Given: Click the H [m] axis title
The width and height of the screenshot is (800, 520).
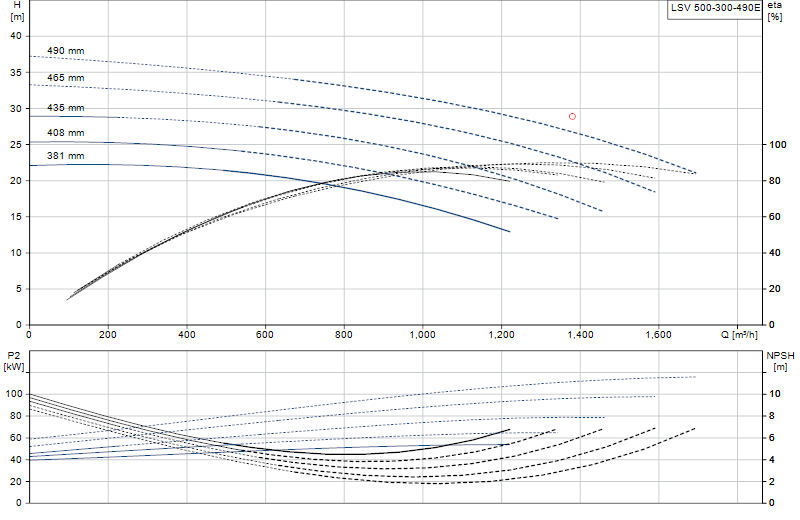Looking at the screenshot, I should (x=17, y=11).
